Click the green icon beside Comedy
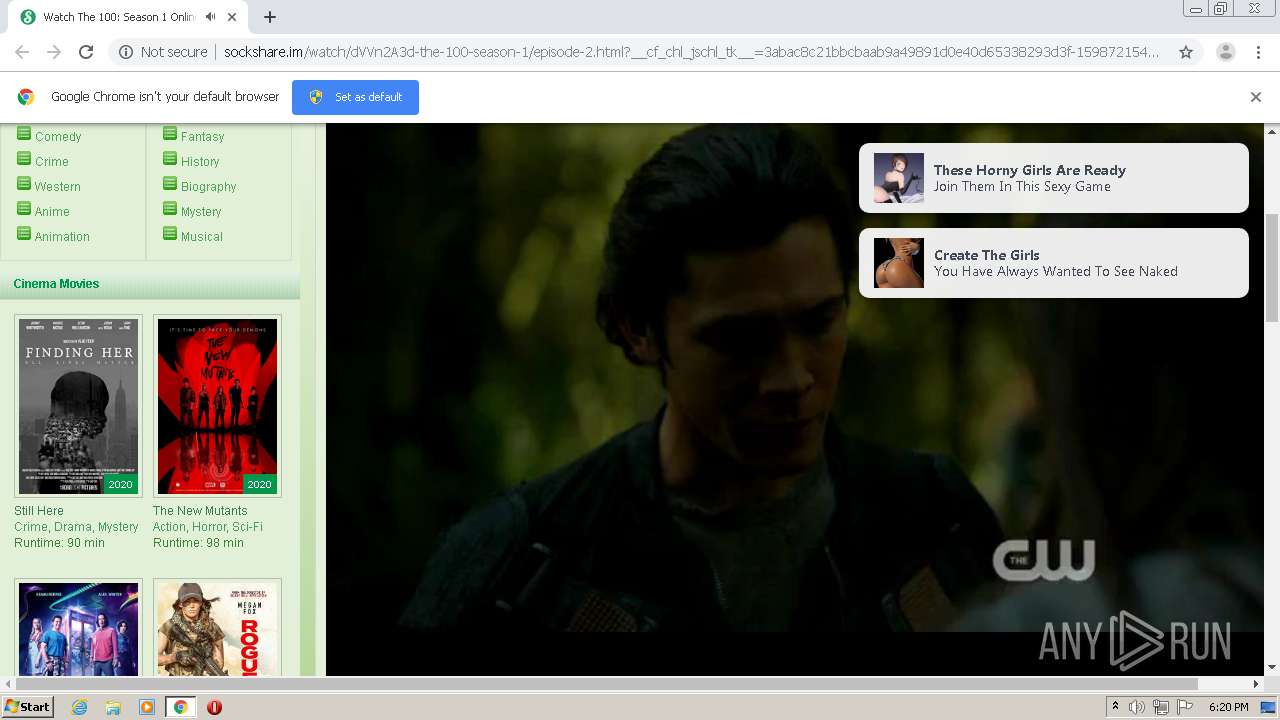This screenshot has width=1280, height=720. click(x=24, y=134)
